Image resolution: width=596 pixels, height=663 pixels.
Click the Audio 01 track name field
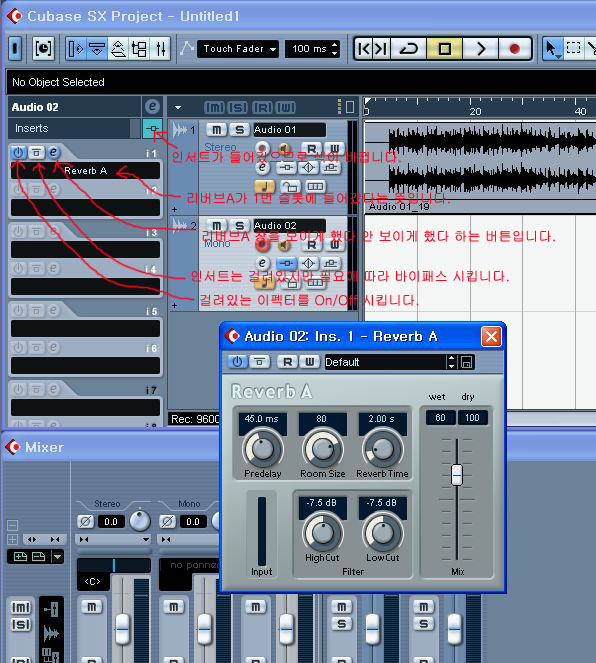pos(290,130)
